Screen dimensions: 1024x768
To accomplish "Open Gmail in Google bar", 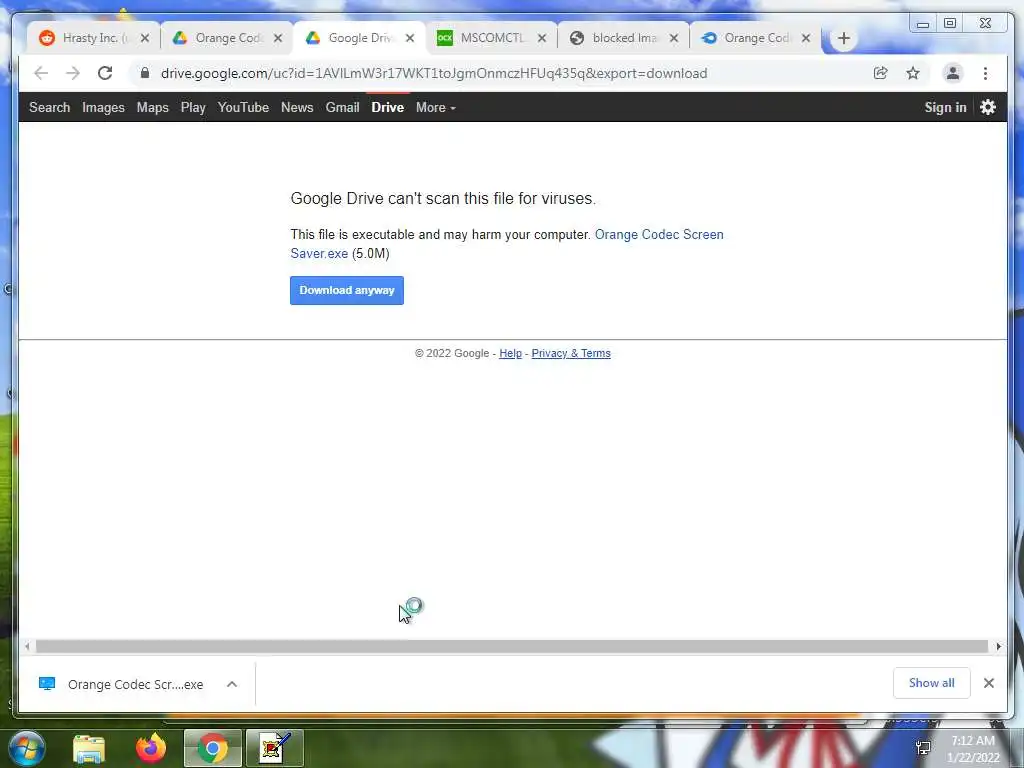I will pos(343,107).
